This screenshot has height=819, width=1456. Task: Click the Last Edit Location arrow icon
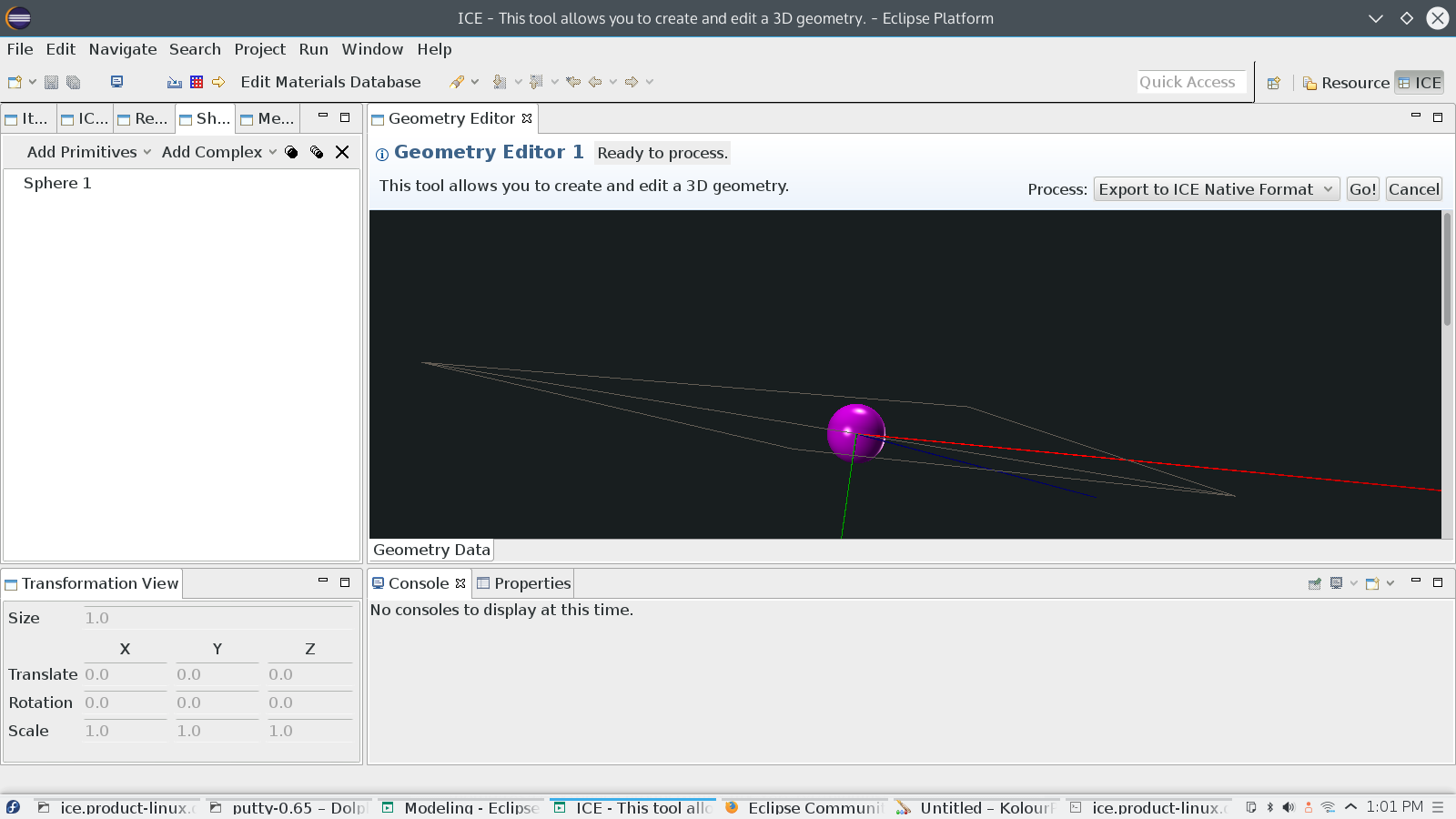coord(573,82)
